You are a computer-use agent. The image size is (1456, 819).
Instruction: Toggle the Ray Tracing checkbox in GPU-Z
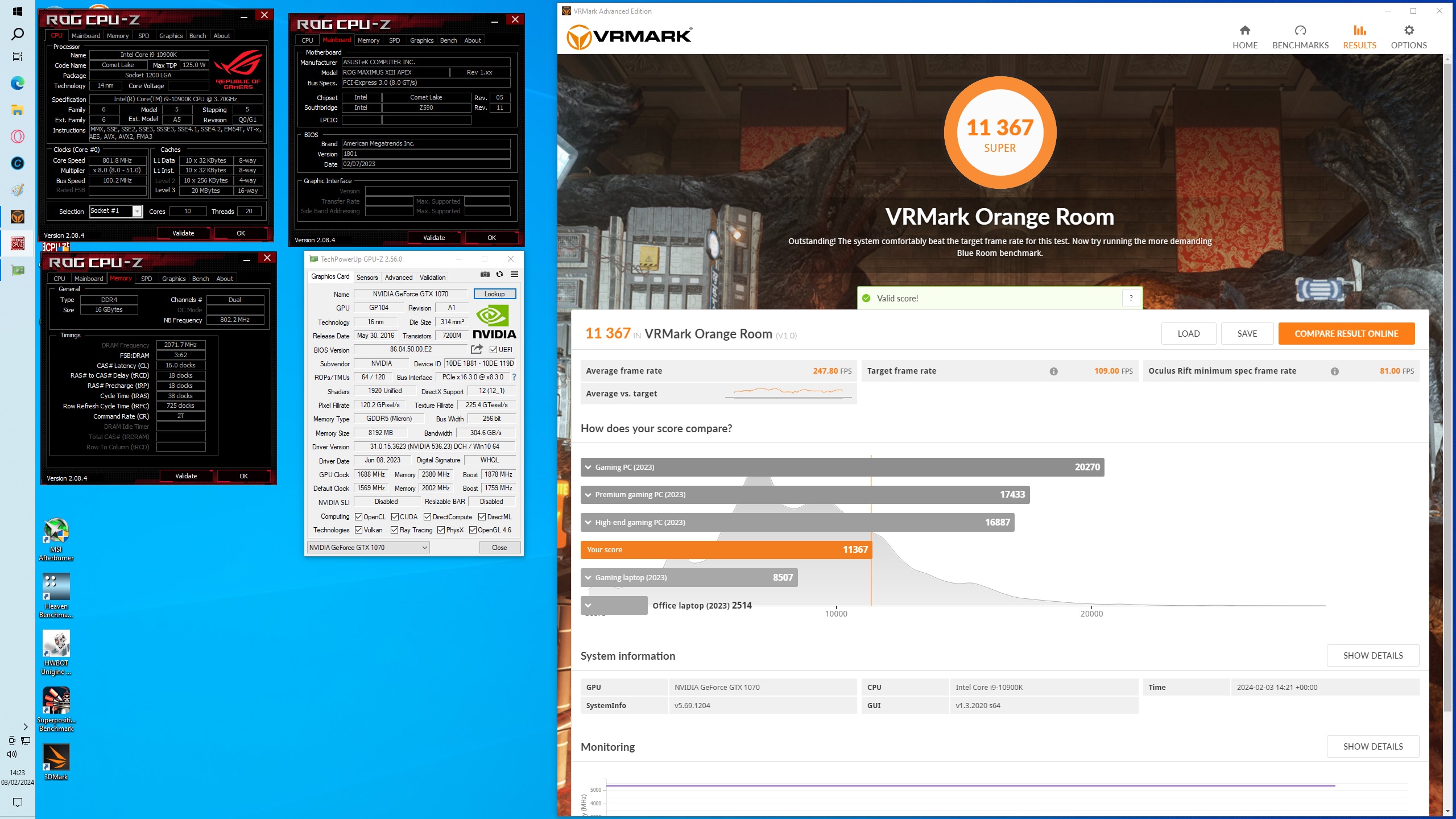[x=395, y=530]
